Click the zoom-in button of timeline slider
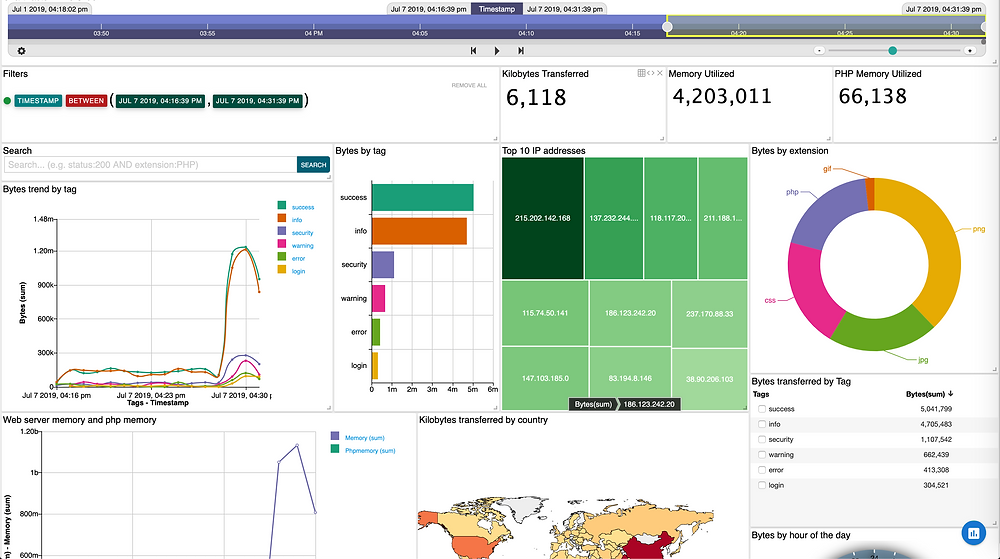 pos(970,50)
